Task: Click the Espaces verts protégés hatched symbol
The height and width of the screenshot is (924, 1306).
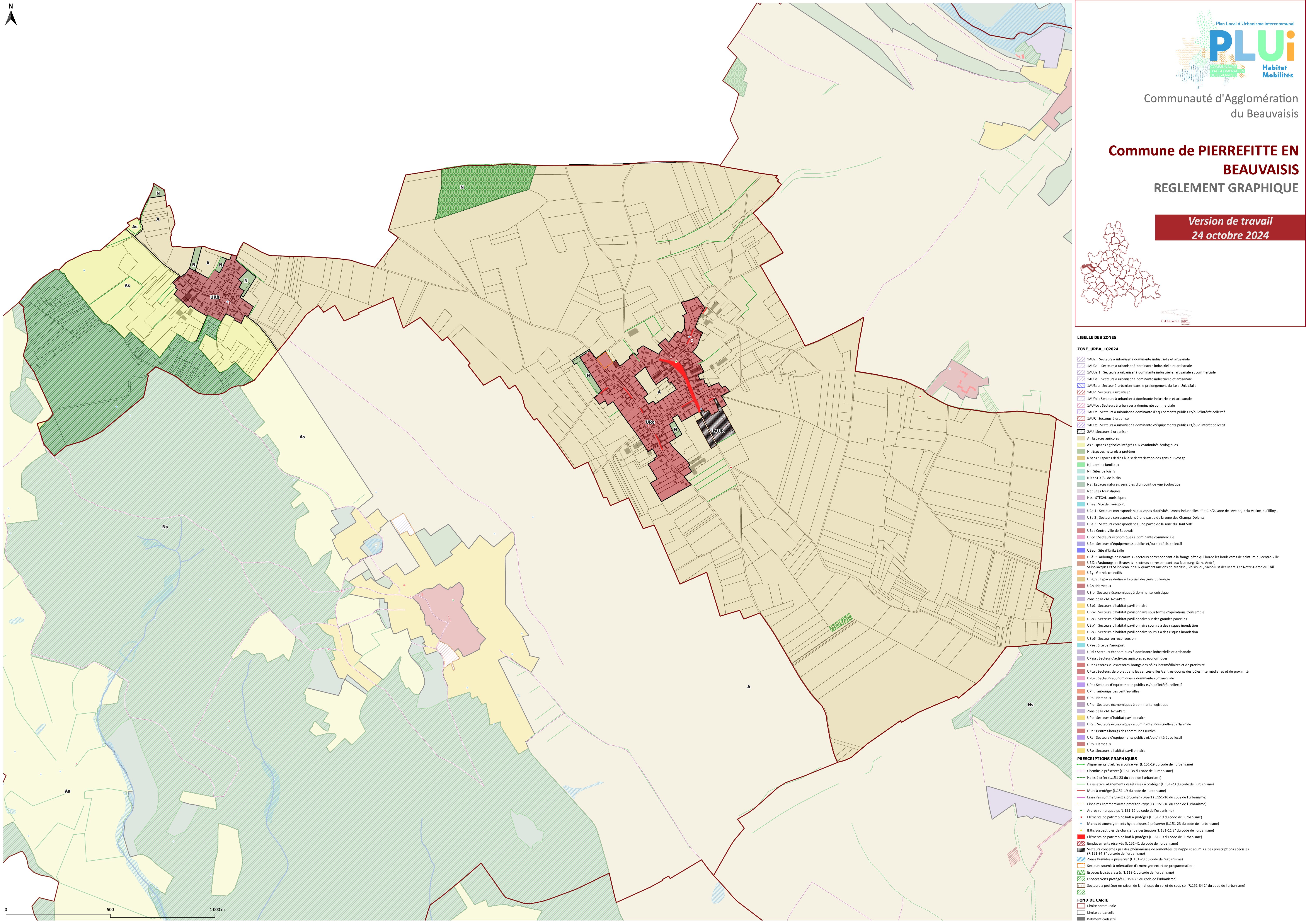Action: click(1081, 880)
